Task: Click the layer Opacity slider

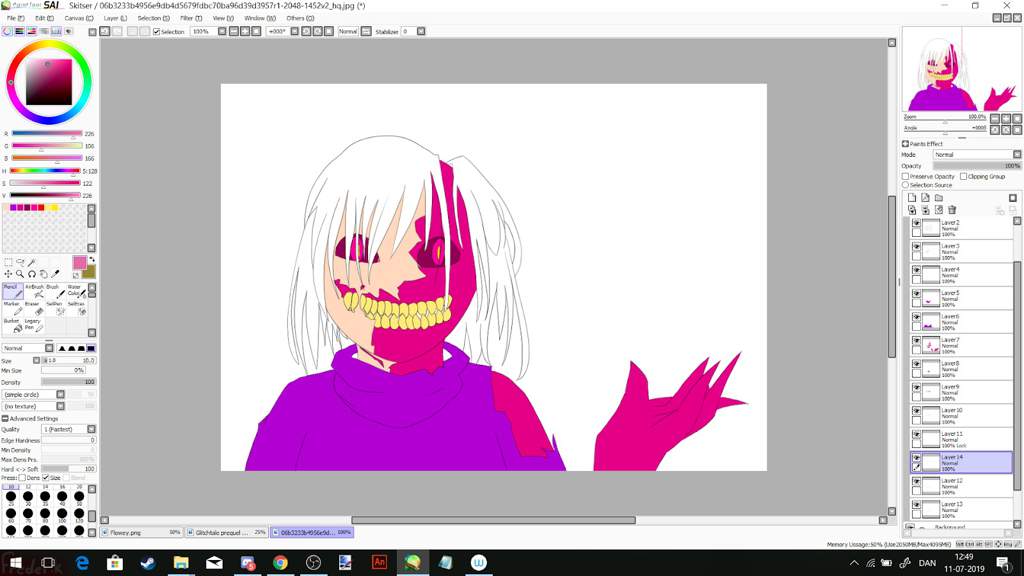Action: pos(977,166)
